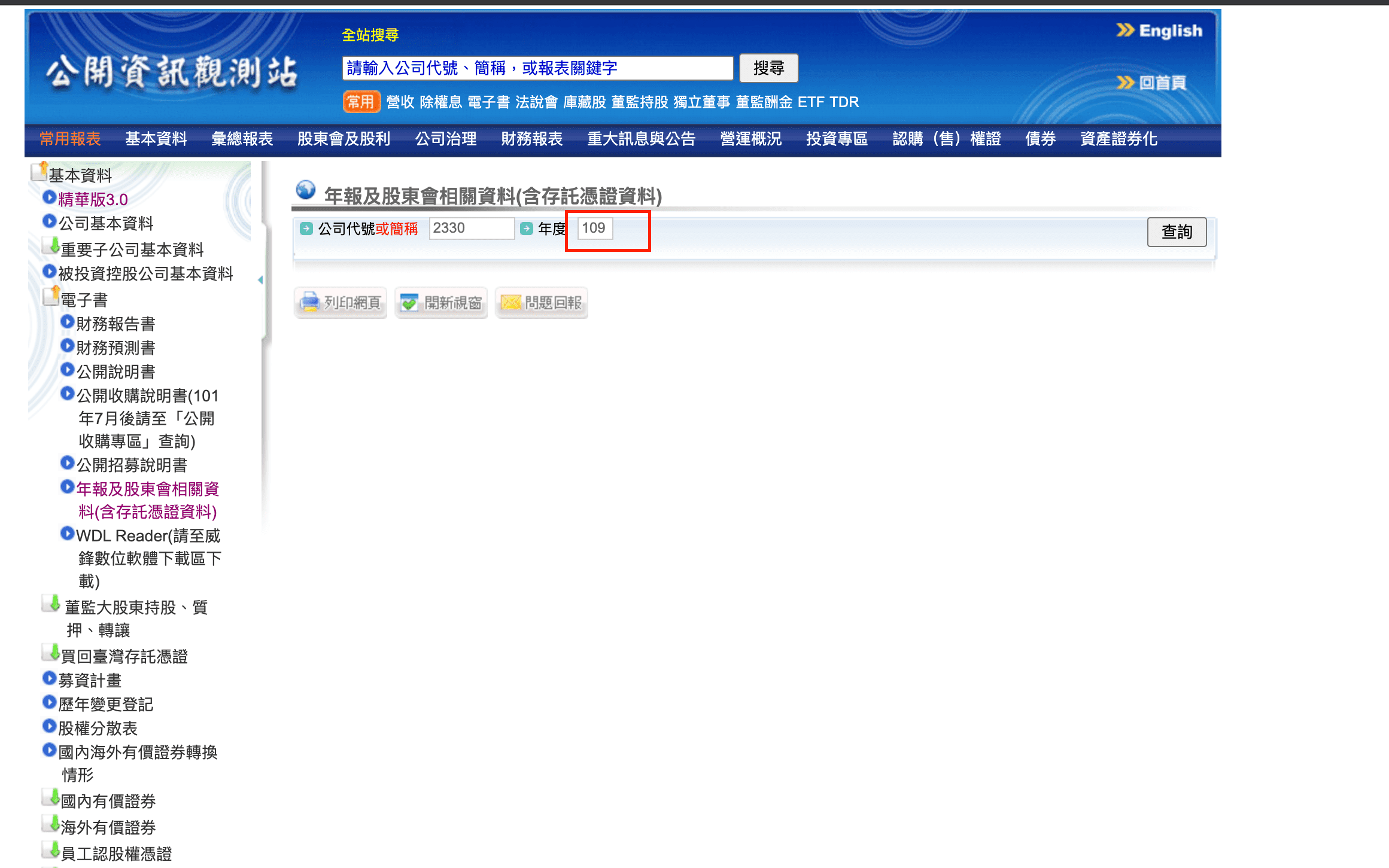Click the orange 常用 tag badge

[361, 102]
